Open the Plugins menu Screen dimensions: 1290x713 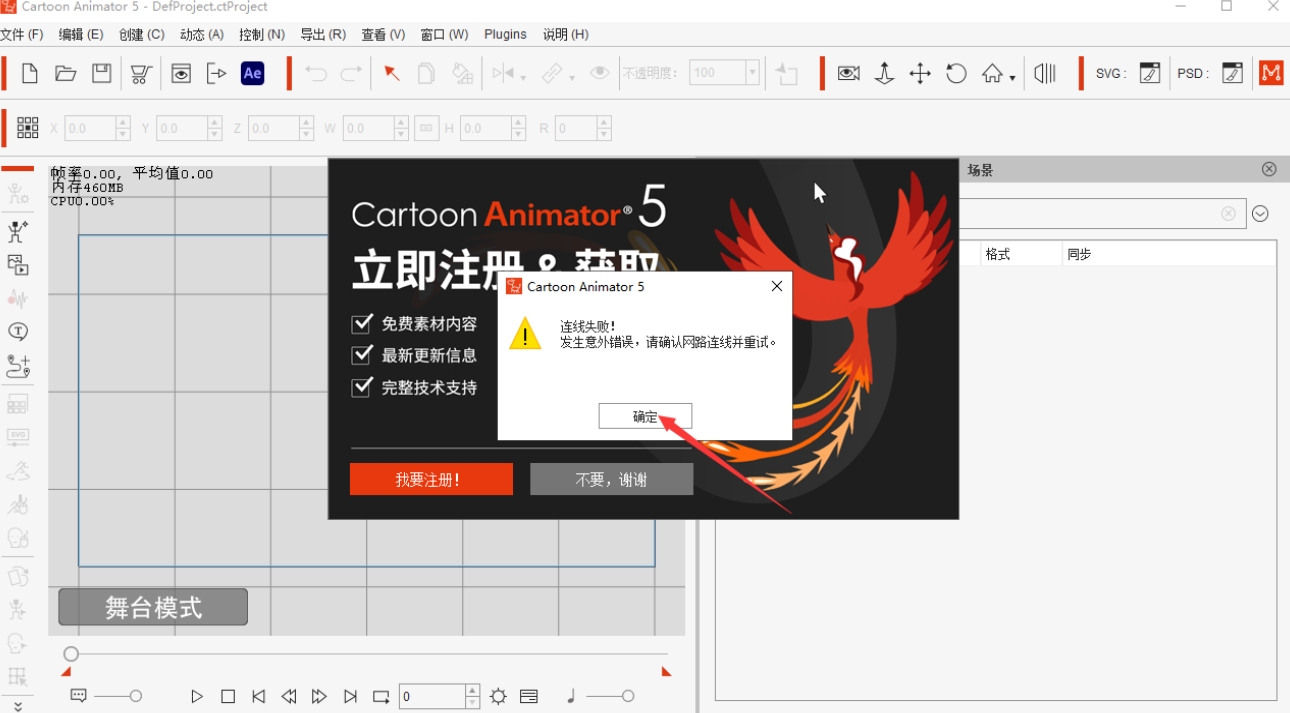[x=505, y=34]
